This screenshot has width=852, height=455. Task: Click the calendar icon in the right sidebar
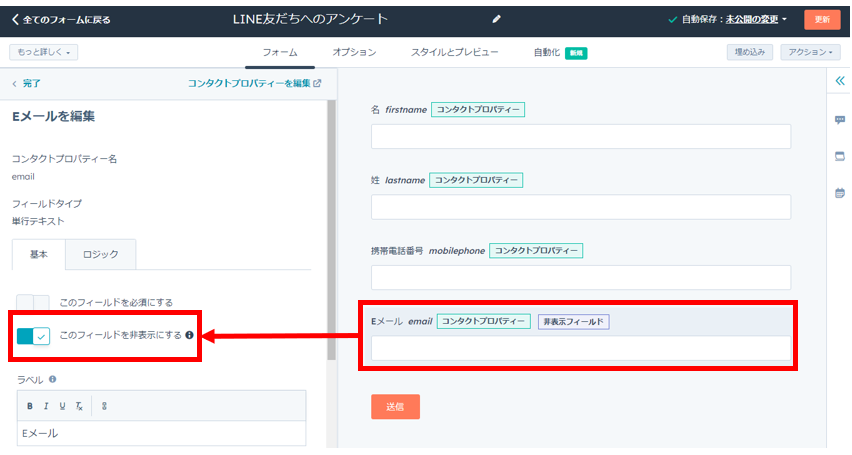click(839, 193)
